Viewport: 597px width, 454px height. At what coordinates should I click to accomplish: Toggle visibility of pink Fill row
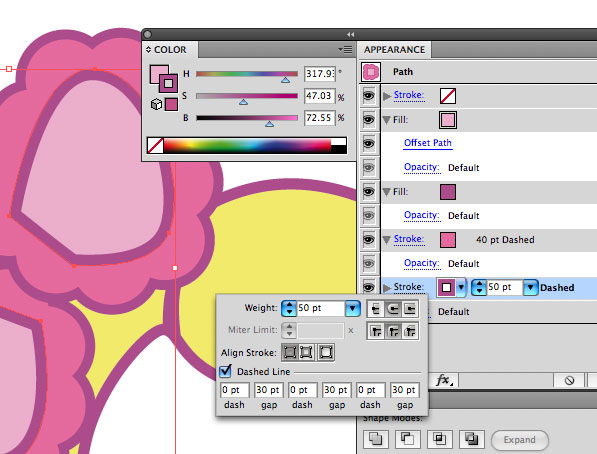pos(368,120)
